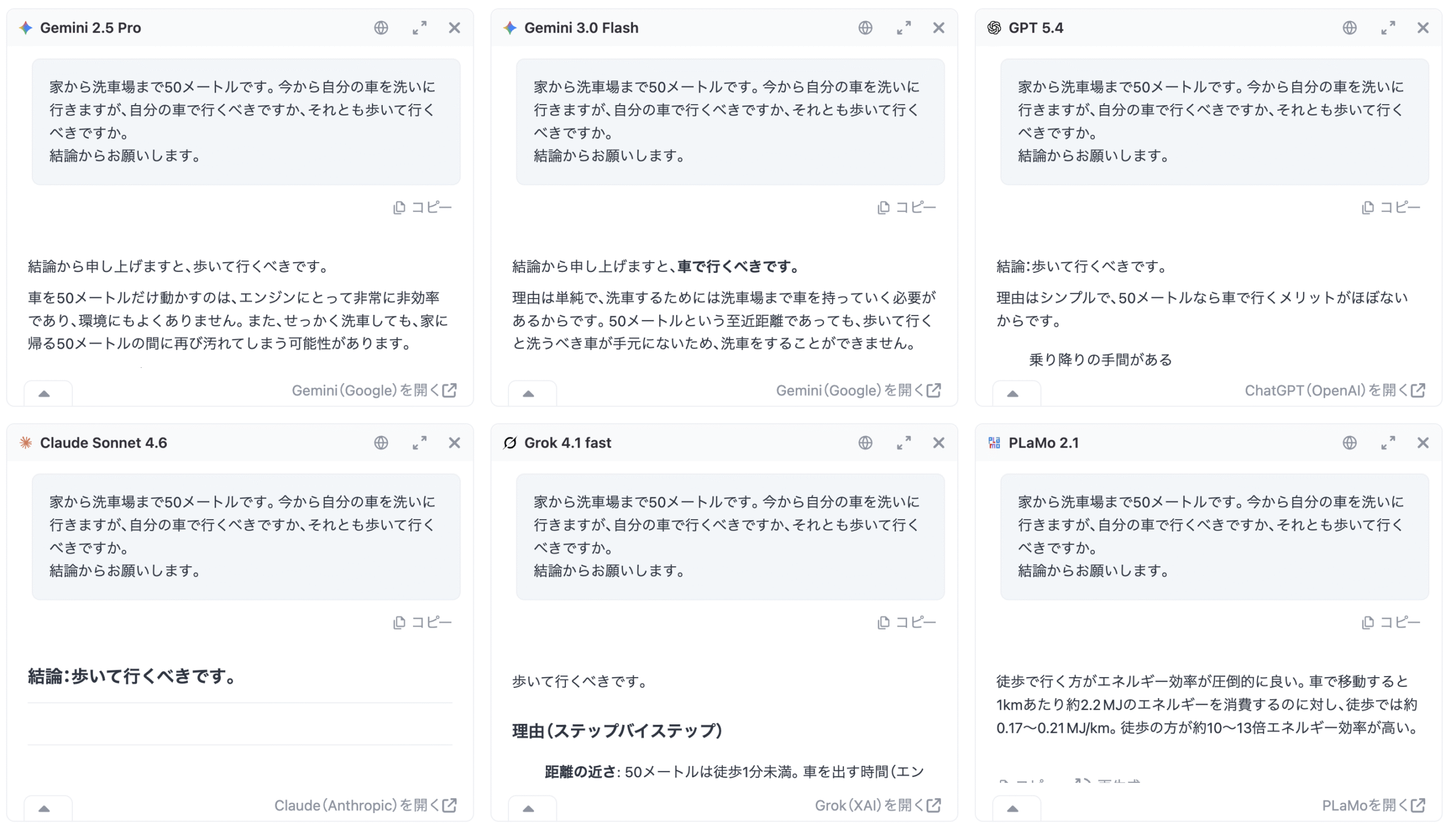Click the globe icon in Grok 4.1 fast panel

(x=865, y=443)
